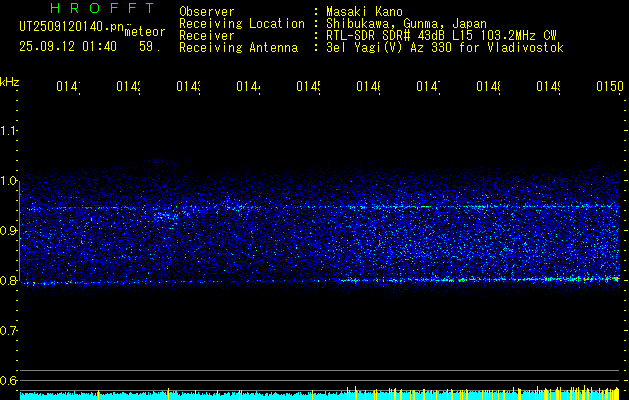Click observer name Masaki Kano
Screen dimensions: 629x400
tap(364, 11)
